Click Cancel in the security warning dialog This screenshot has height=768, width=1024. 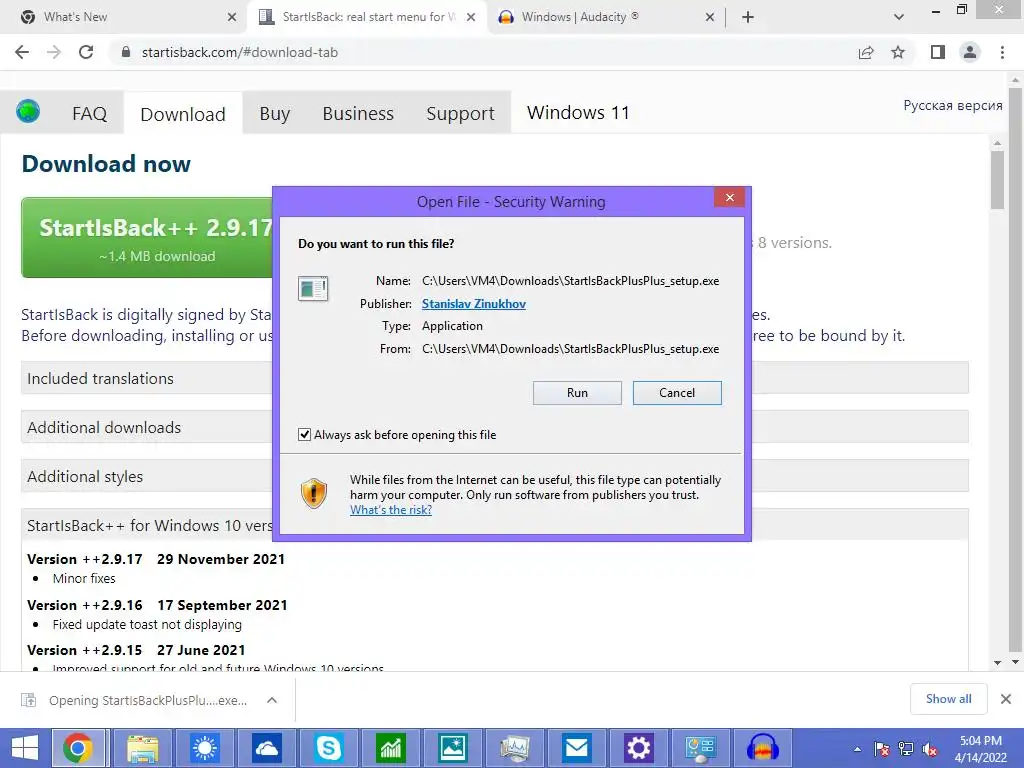[677, 392]
